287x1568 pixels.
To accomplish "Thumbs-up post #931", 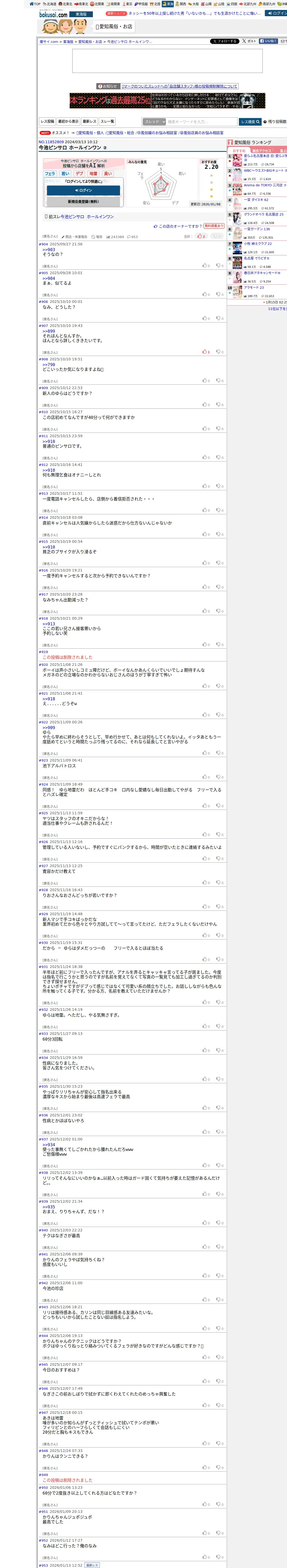I will point(206,1002).
